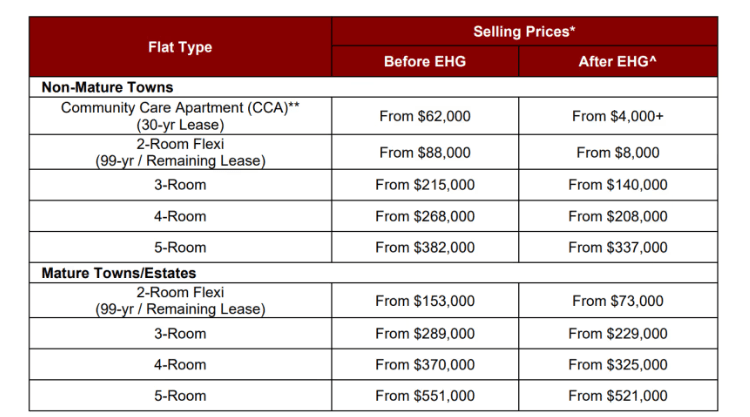The height and width of the screenshot is (417, 750).
Task: Click the "Before EHG" column header
Action: coord(425,62)
